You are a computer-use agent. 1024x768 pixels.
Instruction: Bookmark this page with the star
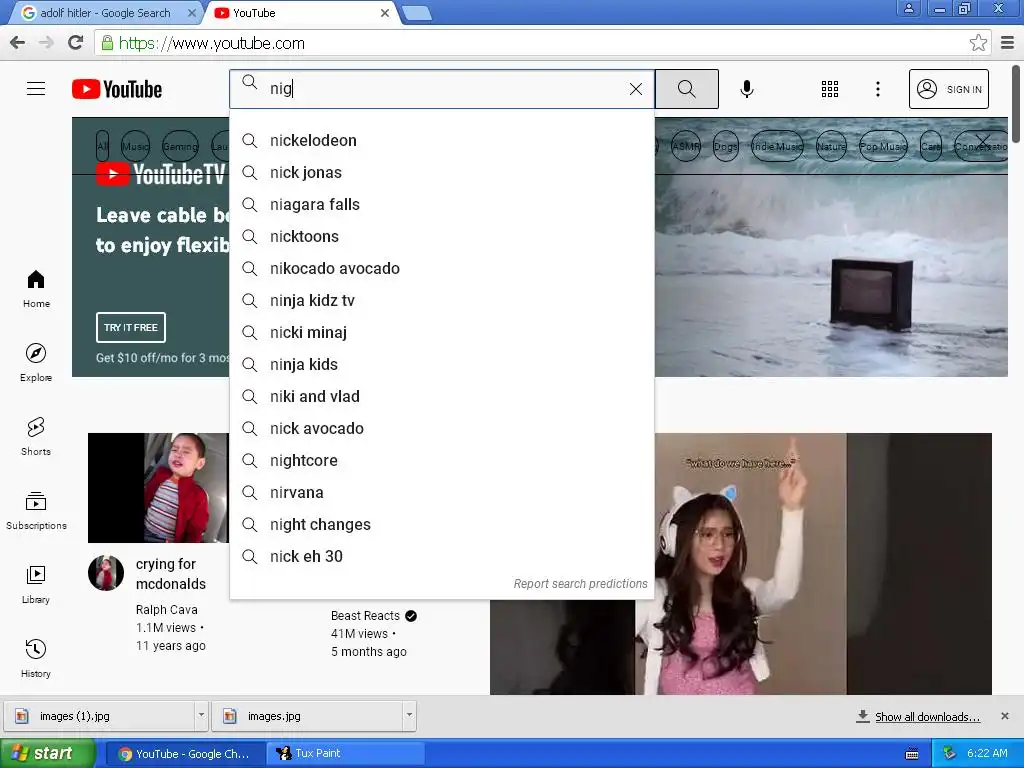[978, 43]
